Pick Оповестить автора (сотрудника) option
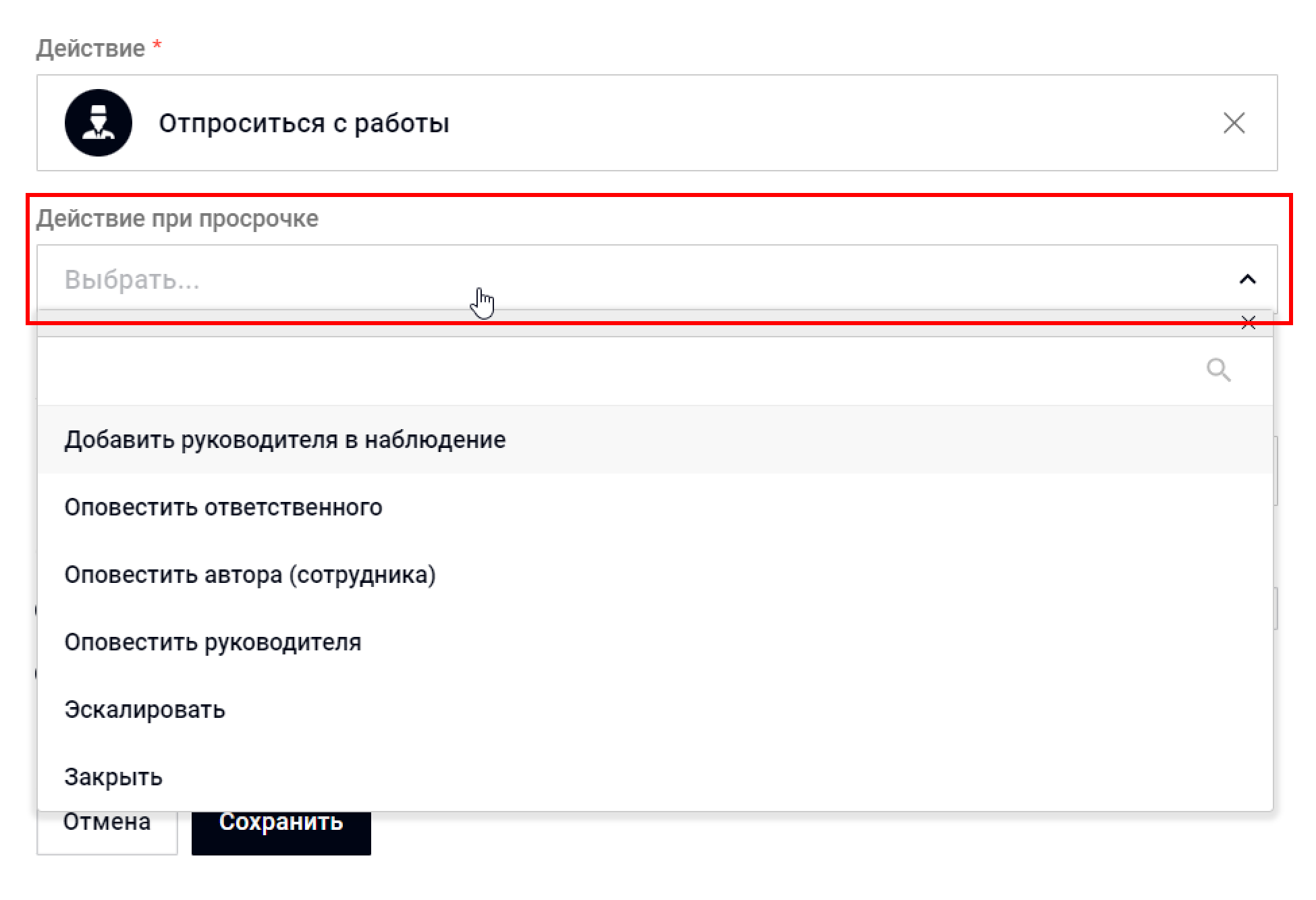 click(x=250, y=575)
